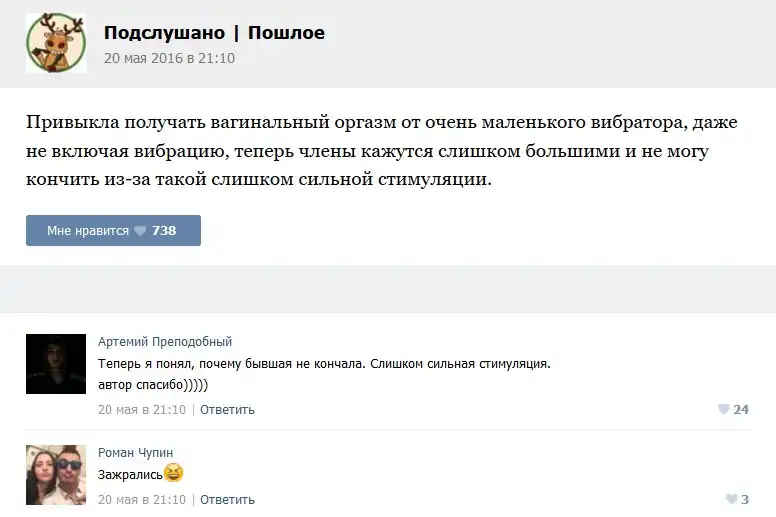Click the 24 like count on first comment
This screenshot has height=517, width=776.
(741, 410)
